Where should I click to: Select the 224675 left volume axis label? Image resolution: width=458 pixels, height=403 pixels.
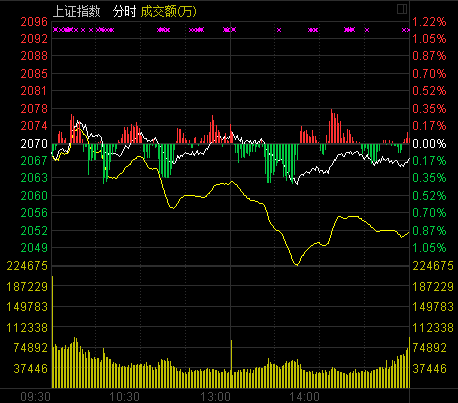[27, 266]
